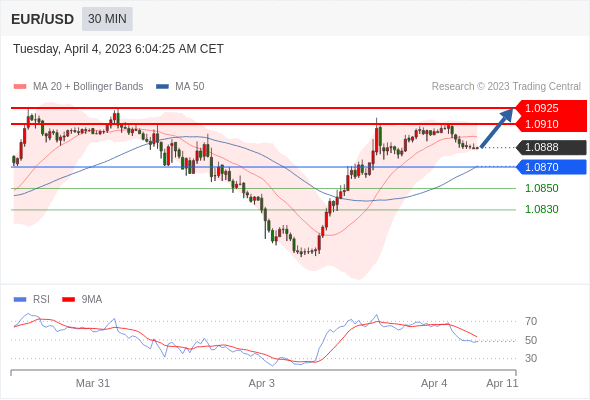Image resolution: width=590 pixels, height=400 pixels.
Task: Click the blue upward trend arrow
Action: click(497, 128)
